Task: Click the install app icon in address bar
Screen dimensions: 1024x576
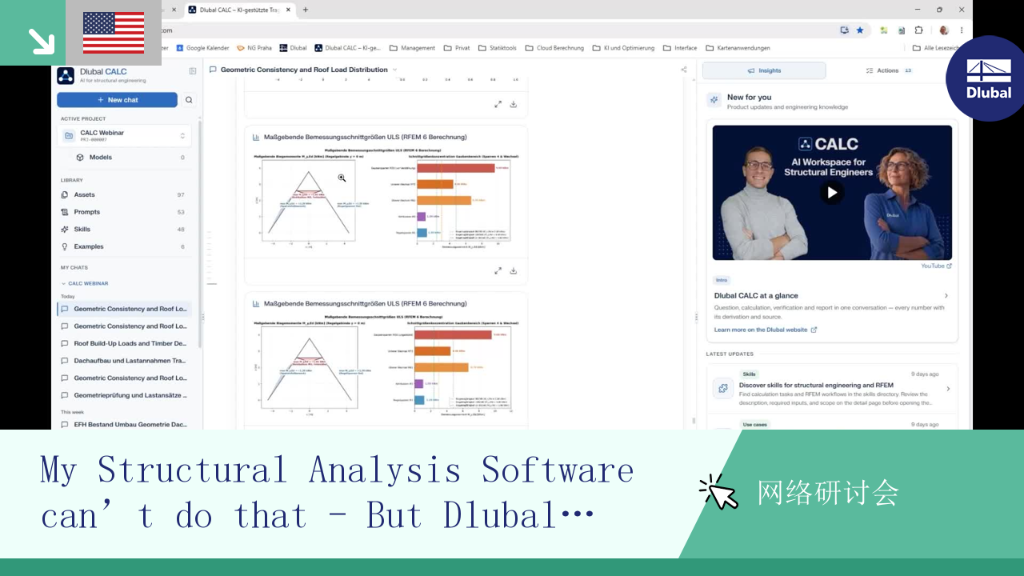Action: pyautogui.click(x=844, y=30)
